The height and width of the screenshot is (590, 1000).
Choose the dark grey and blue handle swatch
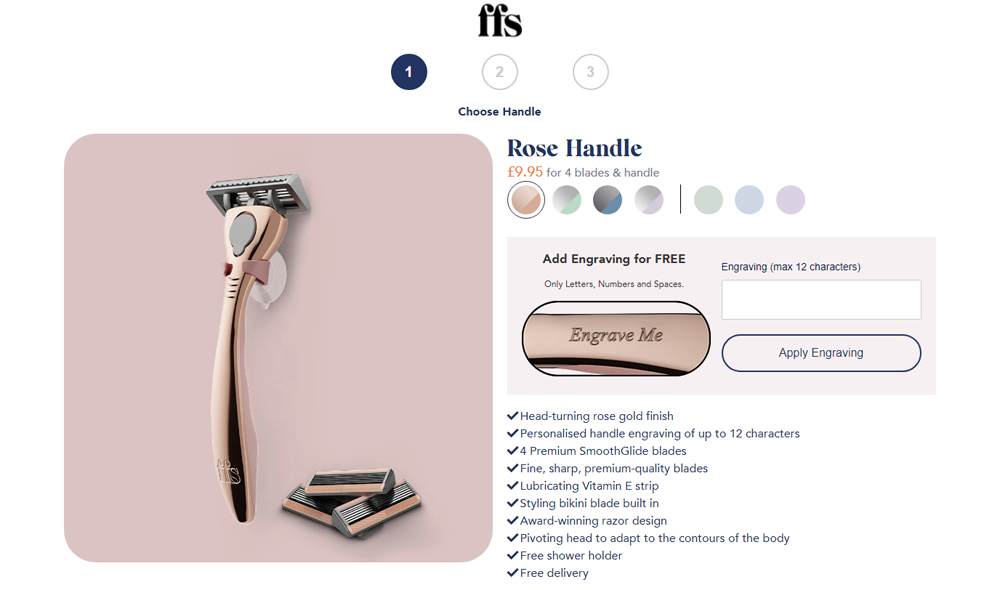[608, 200]
